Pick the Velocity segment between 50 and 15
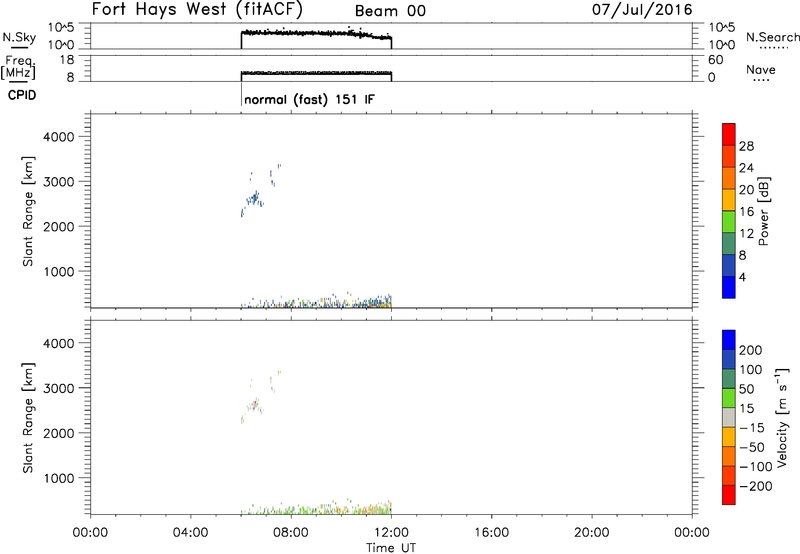800x554 pixels. [729, 398]
